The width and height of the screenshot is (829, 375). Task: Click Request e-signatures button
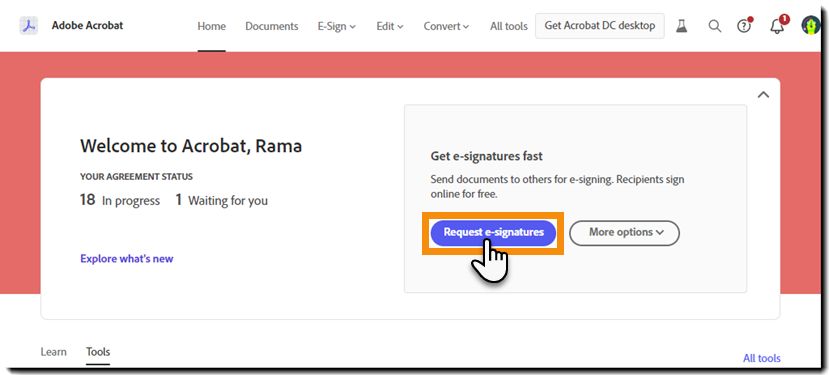[493, 233]
